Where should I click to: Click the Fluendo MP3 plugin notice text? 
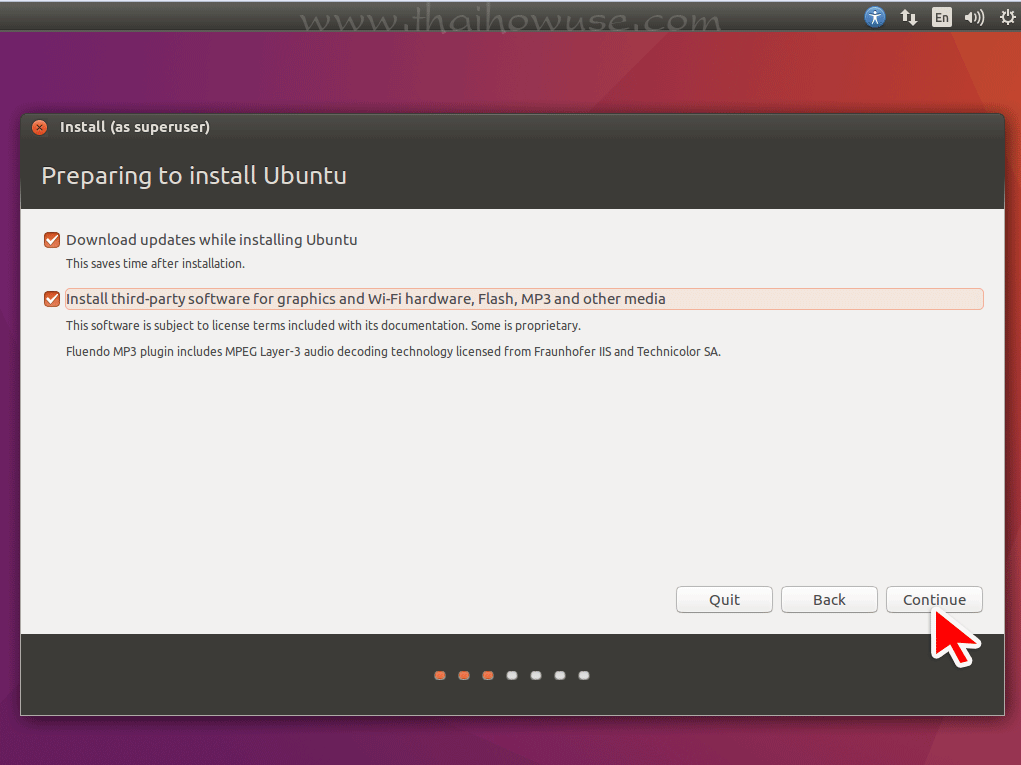pos(393,352)
